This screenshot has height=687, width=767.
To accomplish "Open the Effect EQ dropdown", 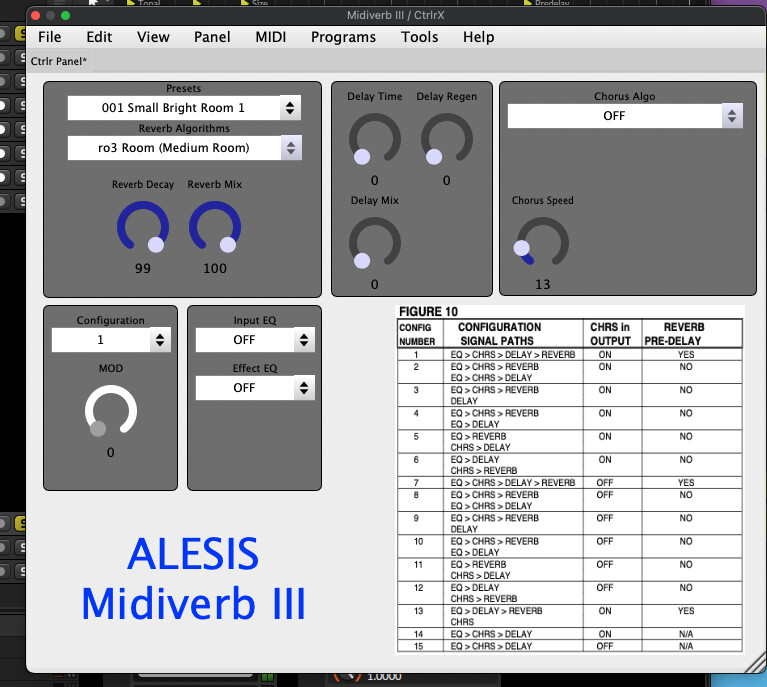I will [255, 388].
